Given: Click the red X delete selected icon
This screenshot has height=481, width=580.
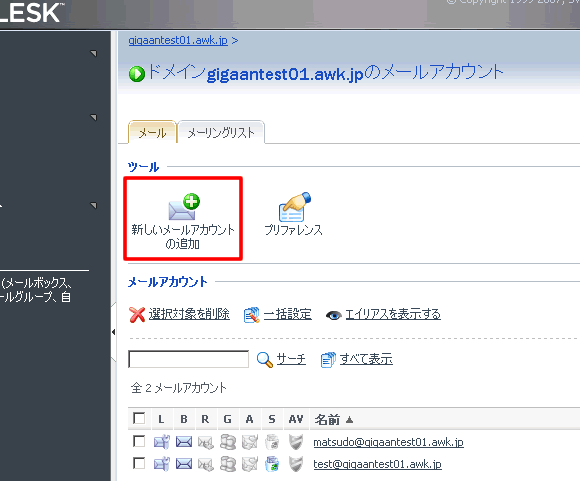Looking at the screenshot, I should [137, 315].
